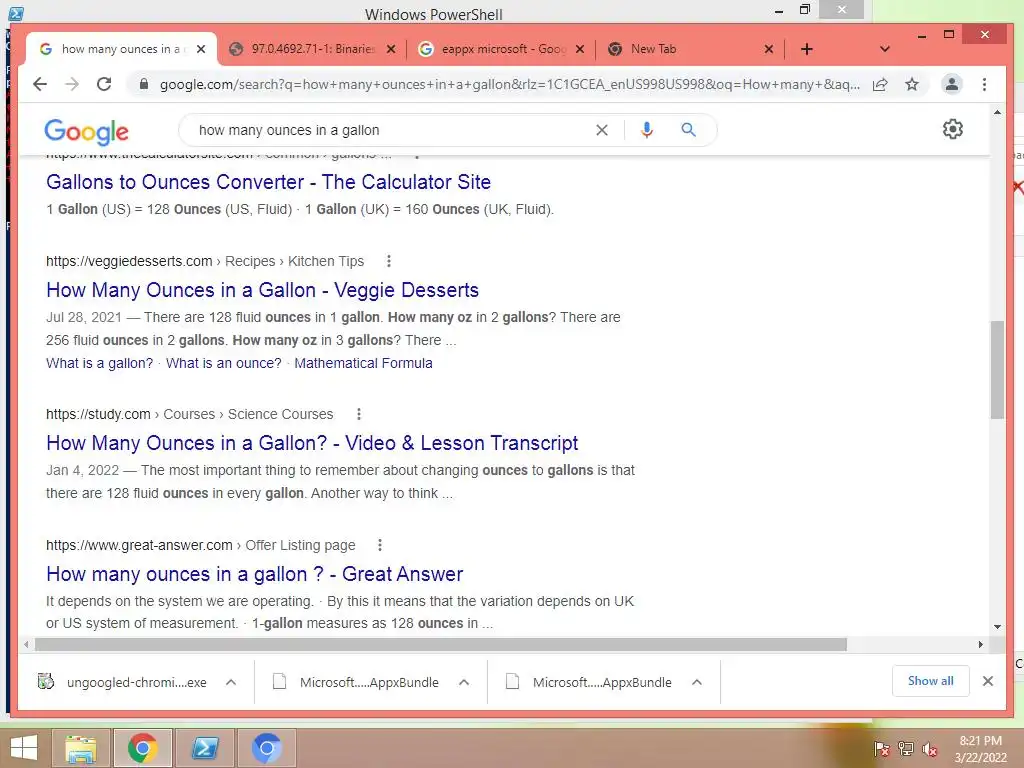1024x768 pixels.
Task: Open Veggie Desserts gallon result
Action: point(263,290)
